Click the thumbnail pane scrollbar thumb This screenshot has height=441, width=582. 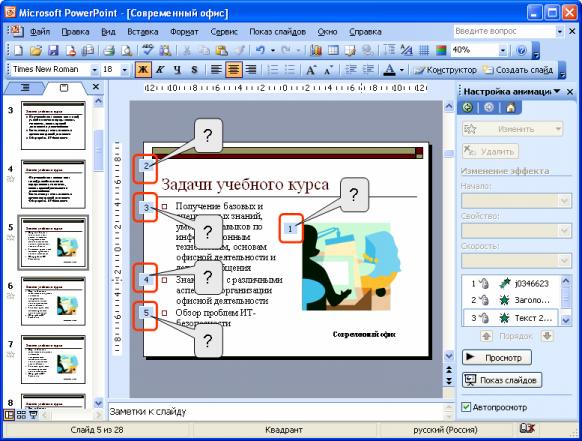click(98, 150)
